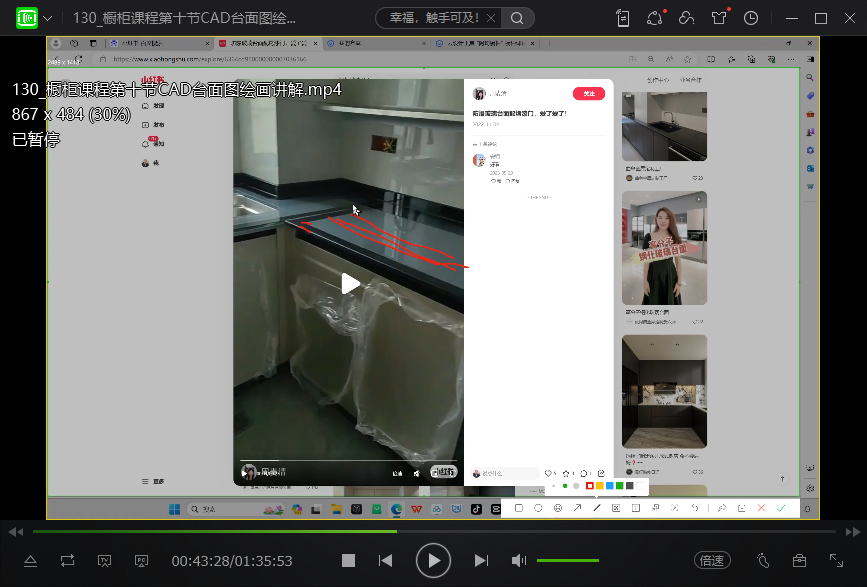The image size is (867, 587).
Task: Click the search magnifier icon
Action: pyautogui.click(x=516, y=18)
